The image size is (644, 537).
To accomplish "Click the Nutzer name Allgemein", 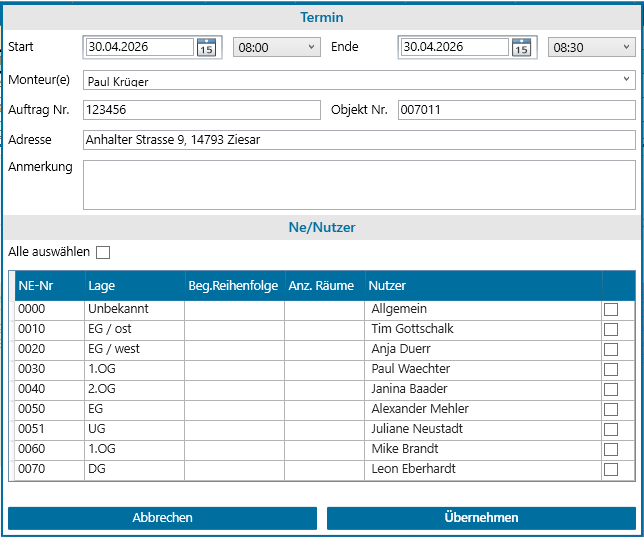I will 399,309.
